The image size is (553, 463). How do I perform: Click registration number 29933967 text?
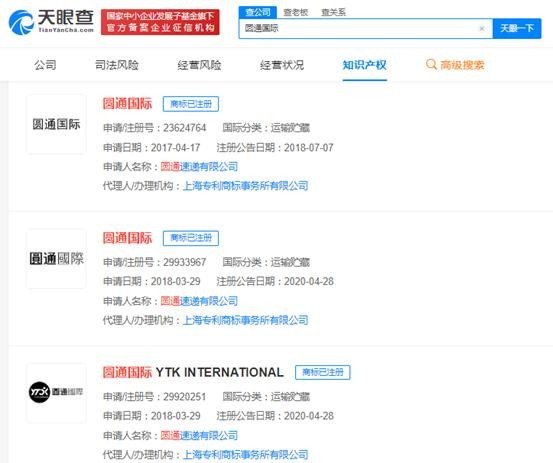pos(184,262)
